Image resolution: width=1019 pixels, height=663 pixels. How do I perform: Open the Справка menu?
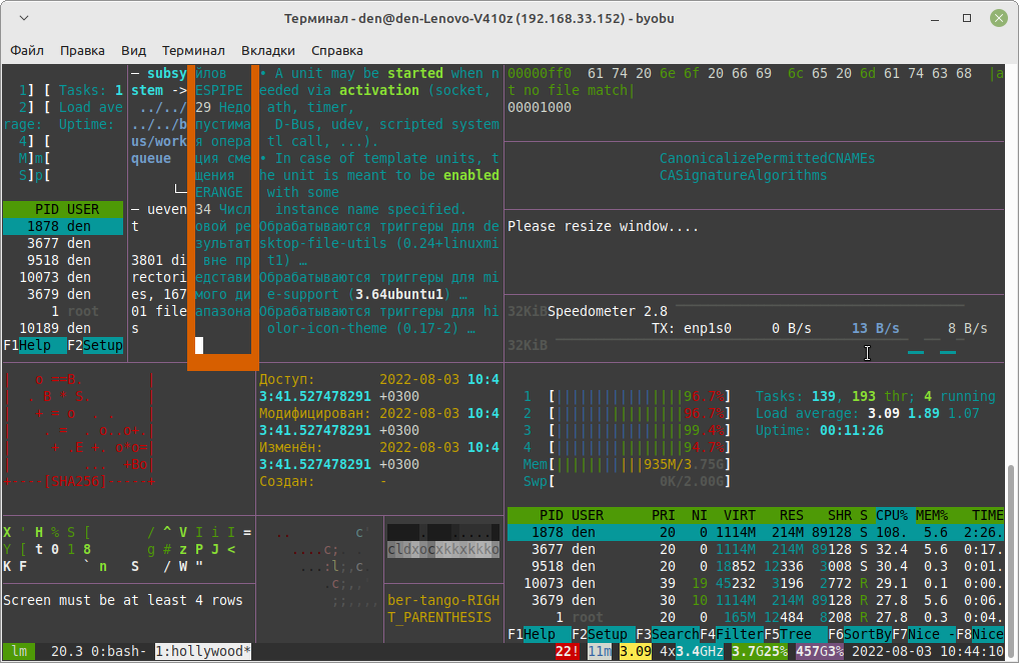337,51
